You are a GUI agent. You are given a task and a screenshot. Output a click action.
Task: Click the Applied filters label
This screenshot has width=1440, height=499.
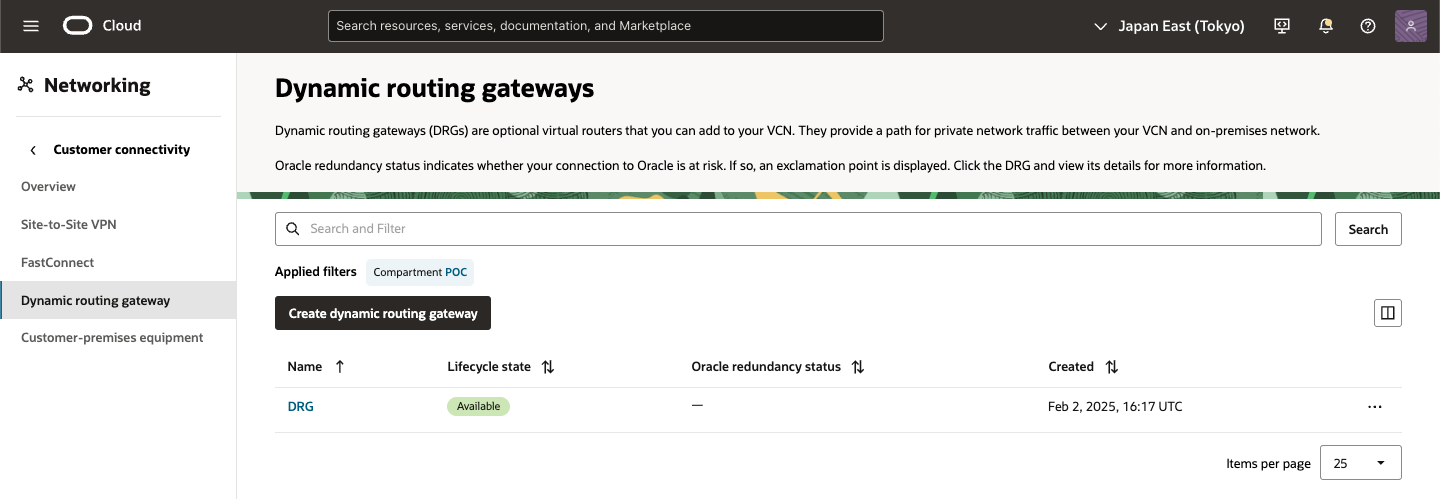(x=316, y=272)
